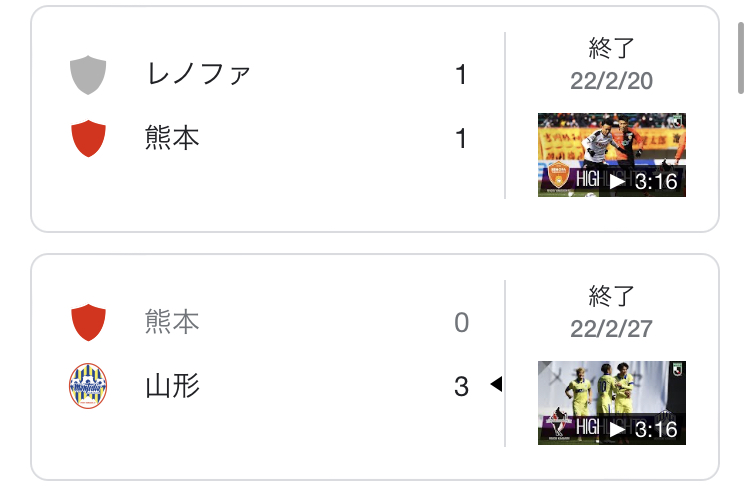The image size is (750, 487).
Task: Click the 22/2/20 match date
Action: coord(612,81)
